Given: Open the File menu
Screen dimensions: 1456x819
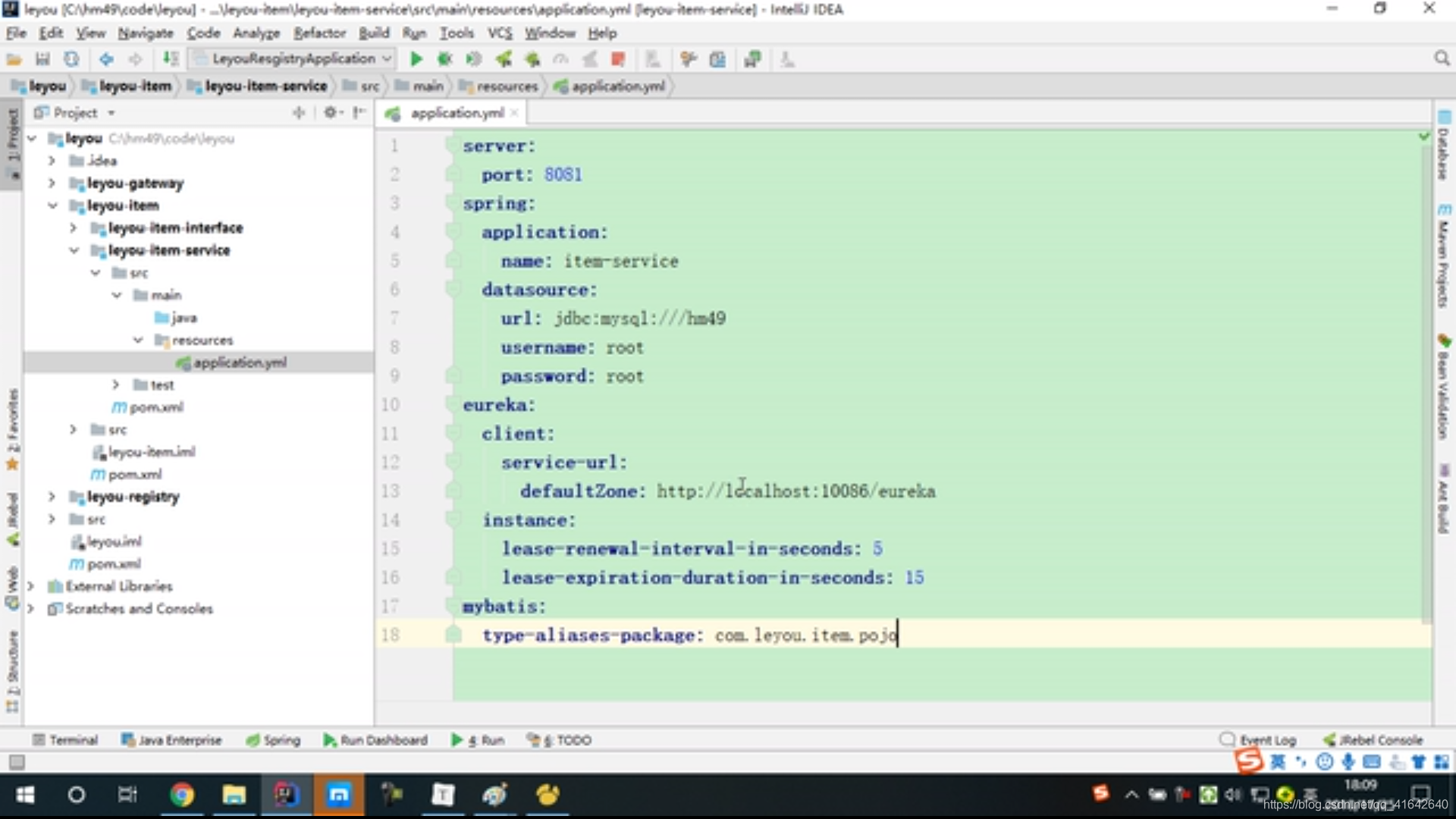Looking at the screenshot, I should click(16, 33).
